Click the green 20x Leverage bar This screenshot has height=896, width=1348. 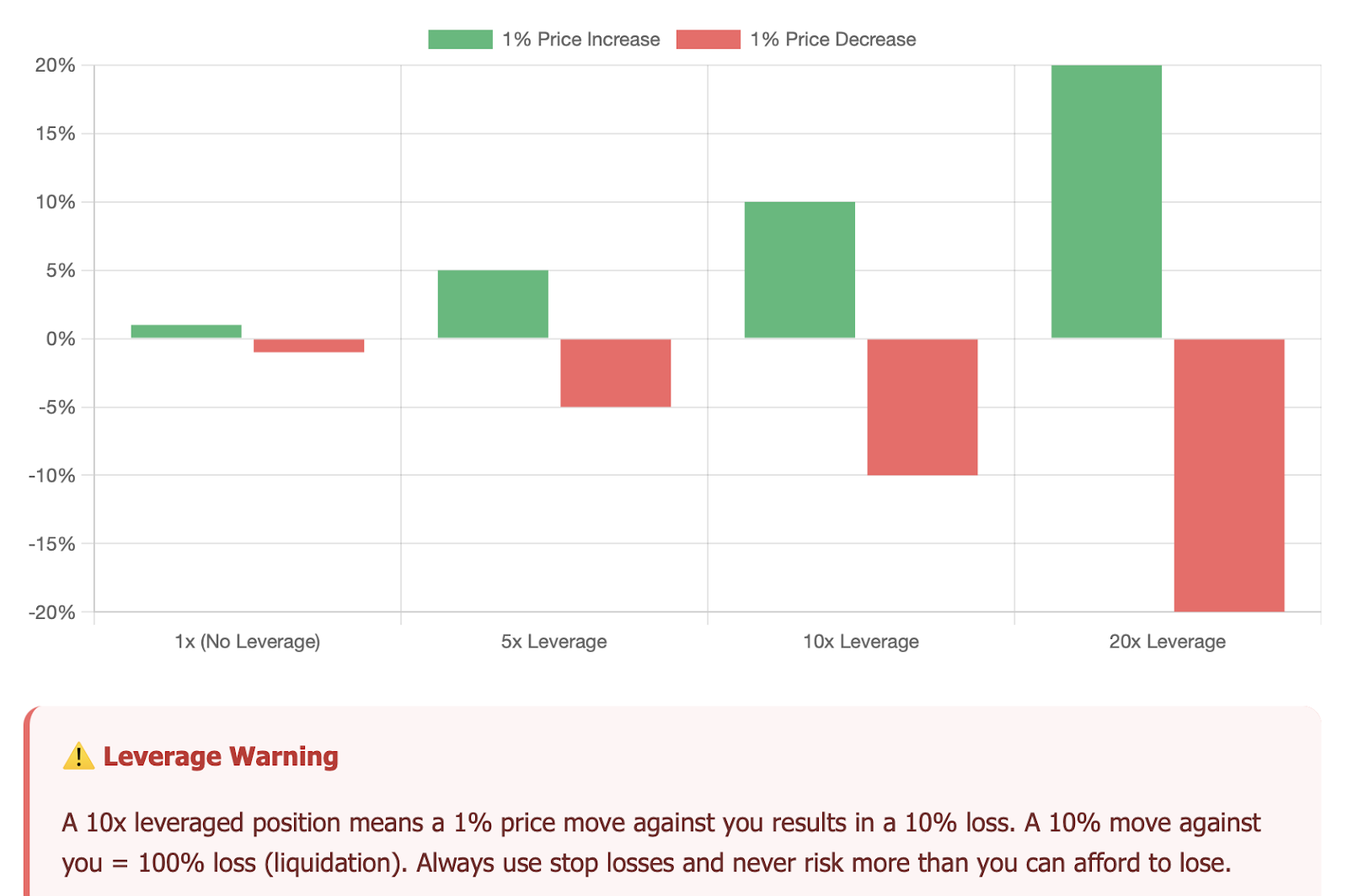(1106, 201)
